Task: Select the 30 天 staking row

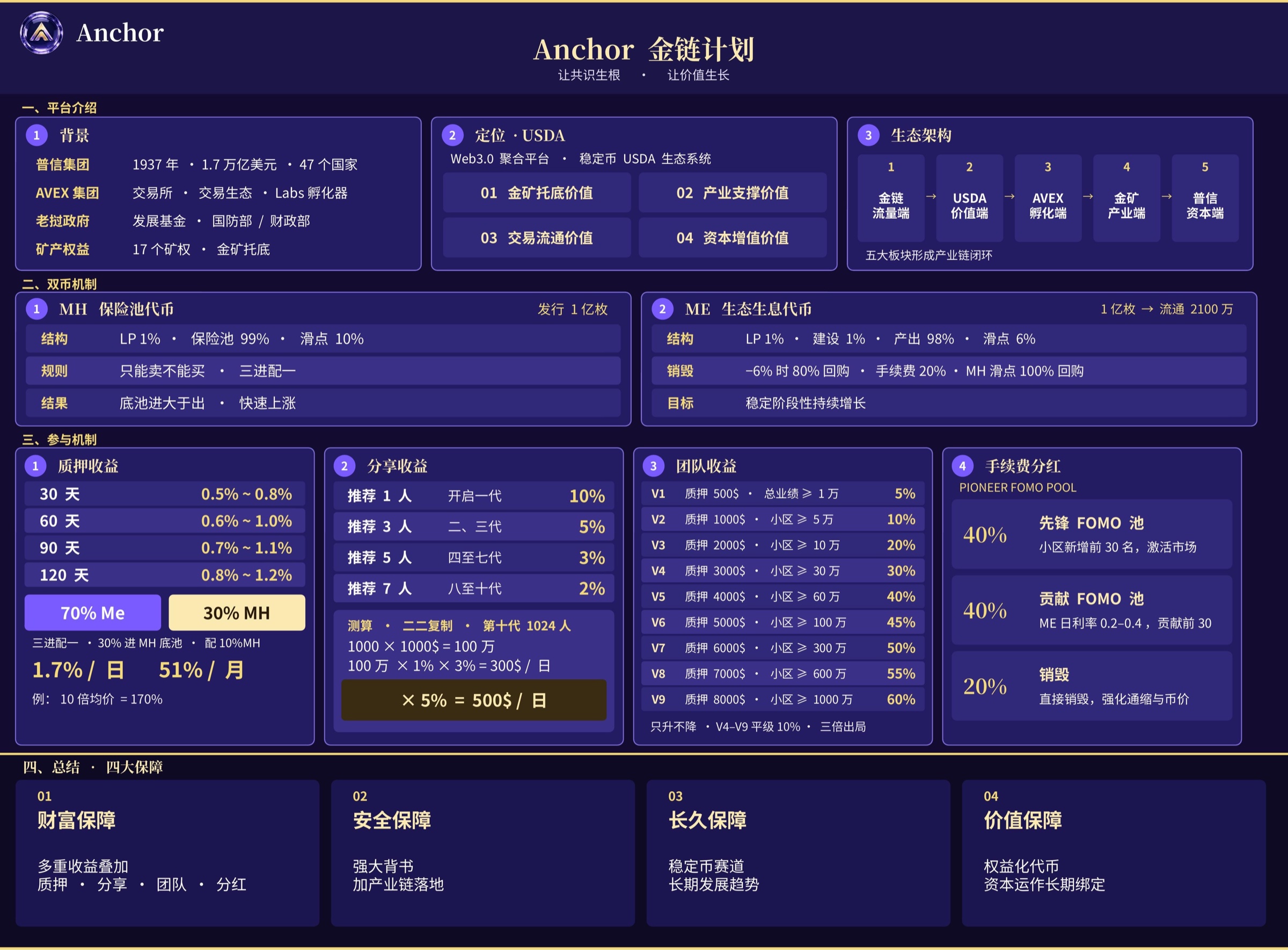Action: 165,494
